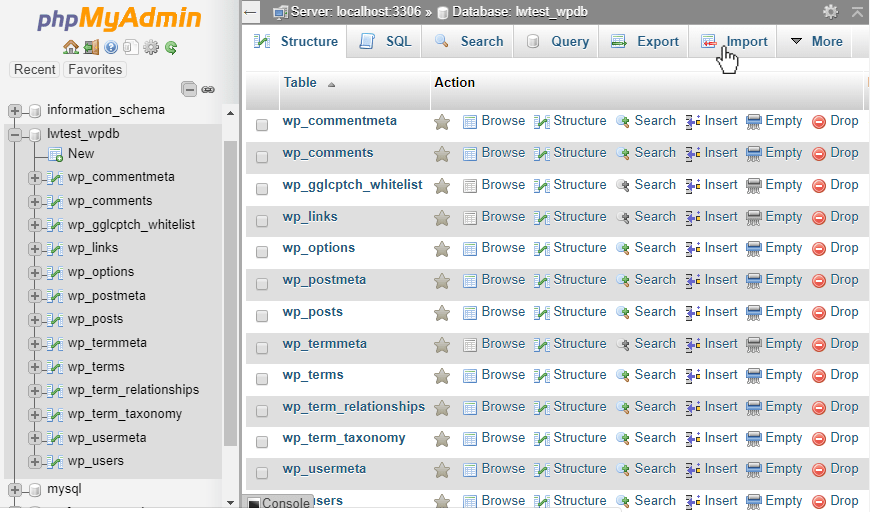Viewport: 870px width, 512px height.
Task: Browse the wp_posts table
Action: [x=494, y=312]
